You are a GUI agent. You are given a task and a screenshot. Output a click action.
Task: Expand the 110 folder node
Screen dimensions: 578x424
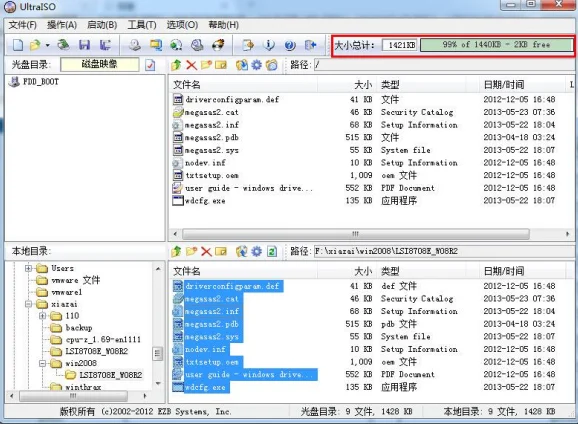(x=42, y=316)
